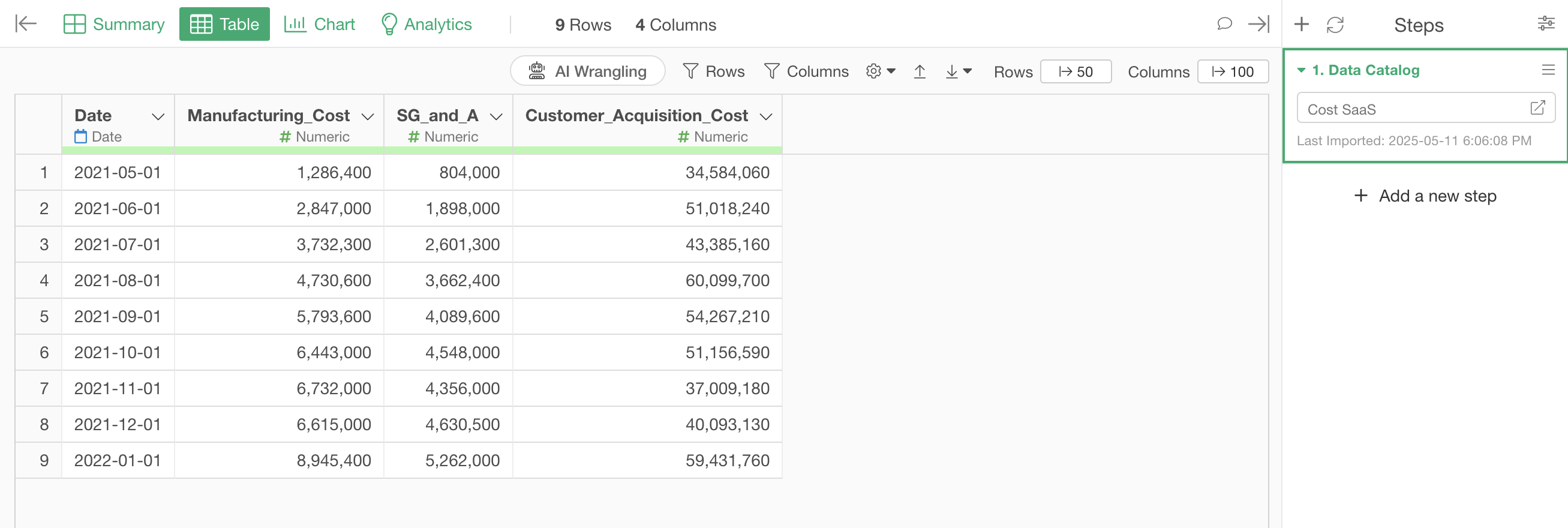Select cell 4,630,500
The width and height of the screenshot is (1568, 528).
449,424
